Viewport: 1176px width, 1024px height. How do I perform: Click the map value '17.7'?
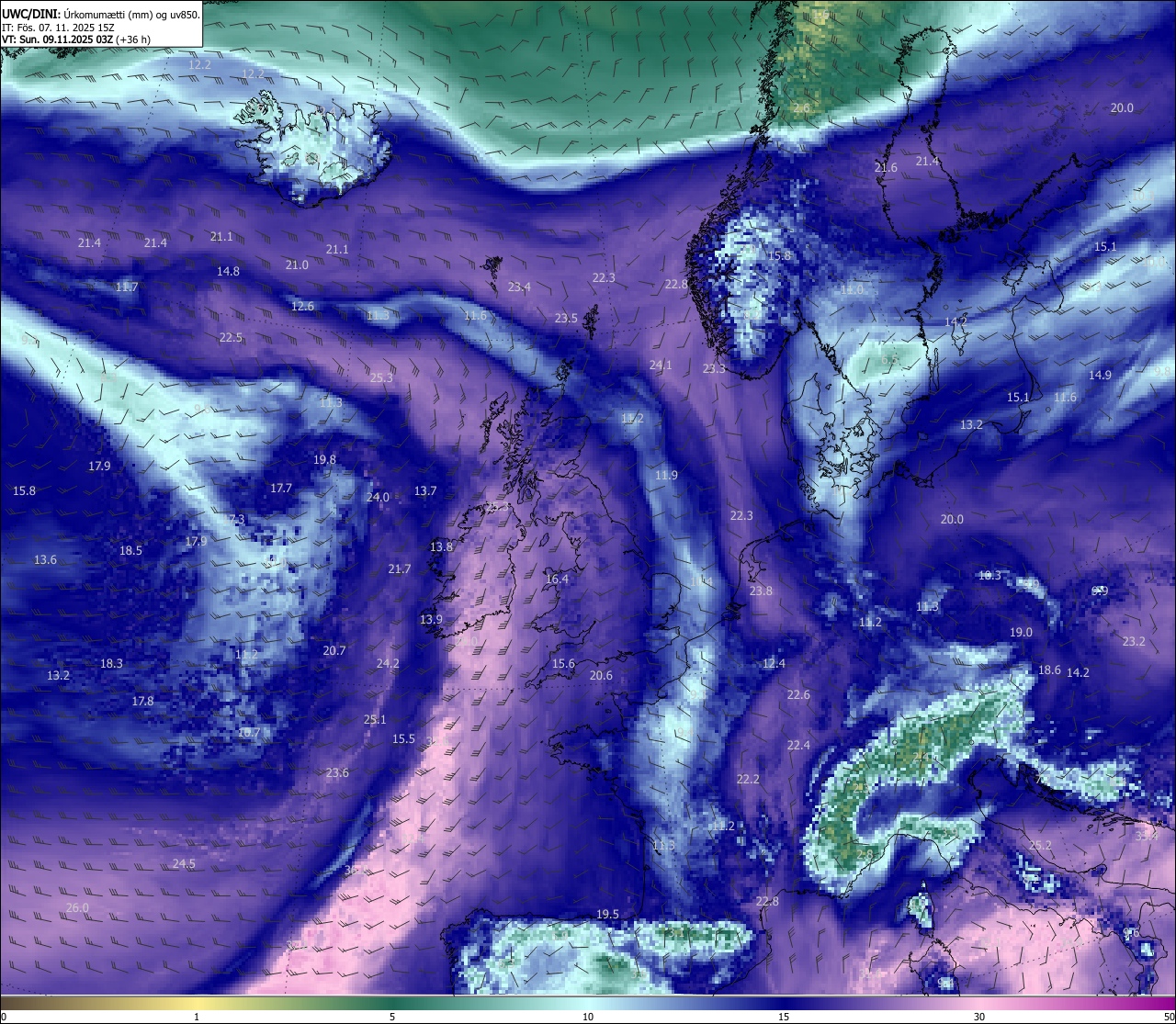click(x=281, y=488)
